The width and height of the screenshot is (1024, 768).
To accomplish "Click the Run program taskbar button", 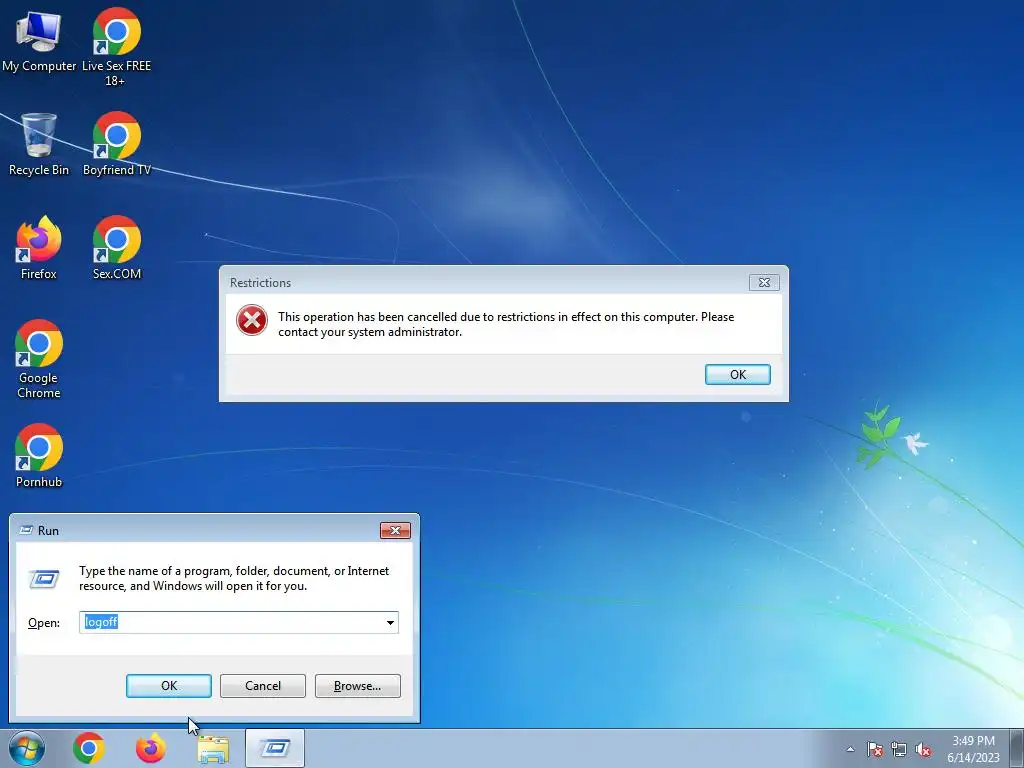I will coord(275,748).
